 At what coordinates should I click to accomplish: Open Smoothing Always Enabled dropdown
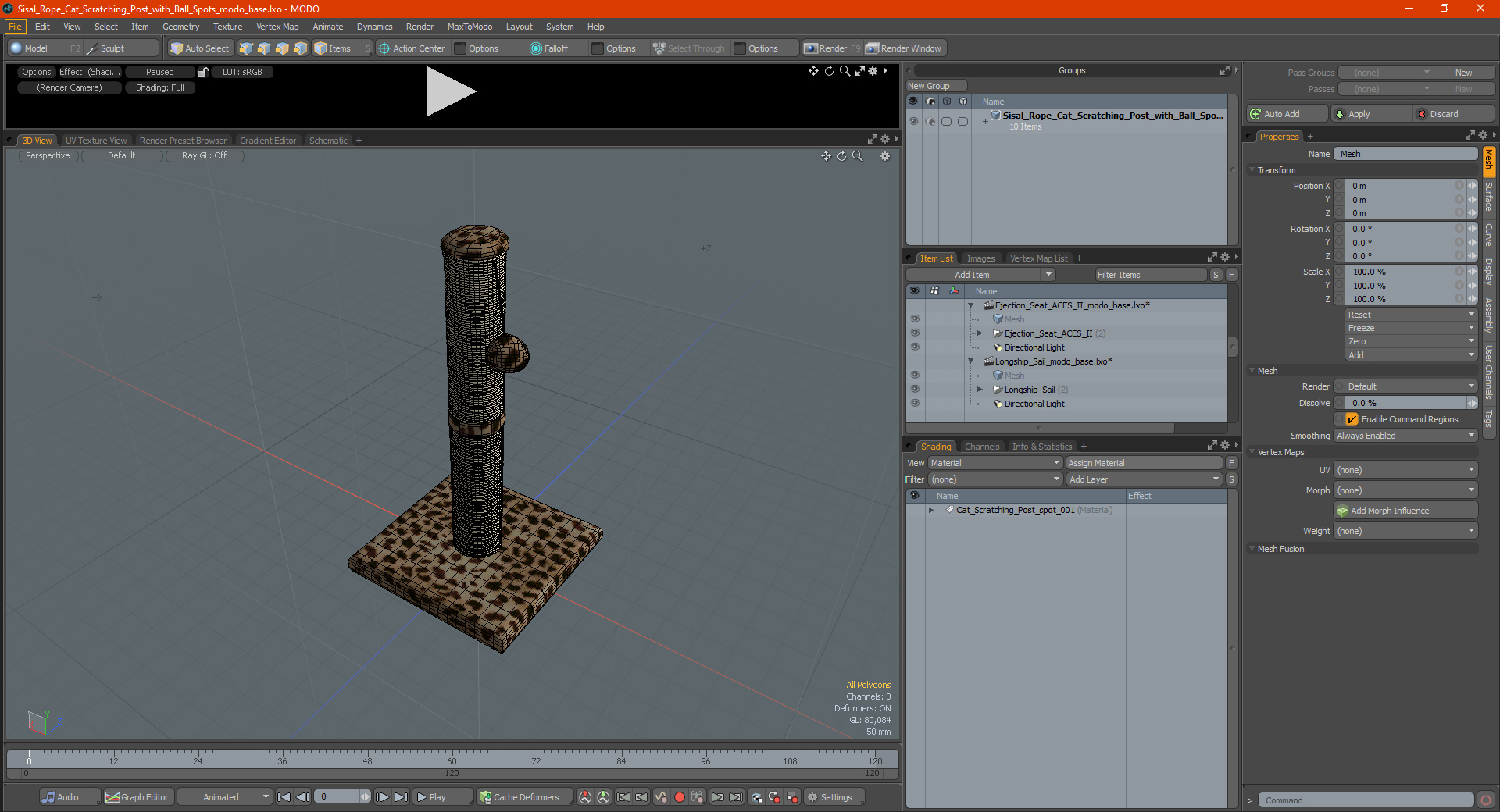click(1405, 436)
